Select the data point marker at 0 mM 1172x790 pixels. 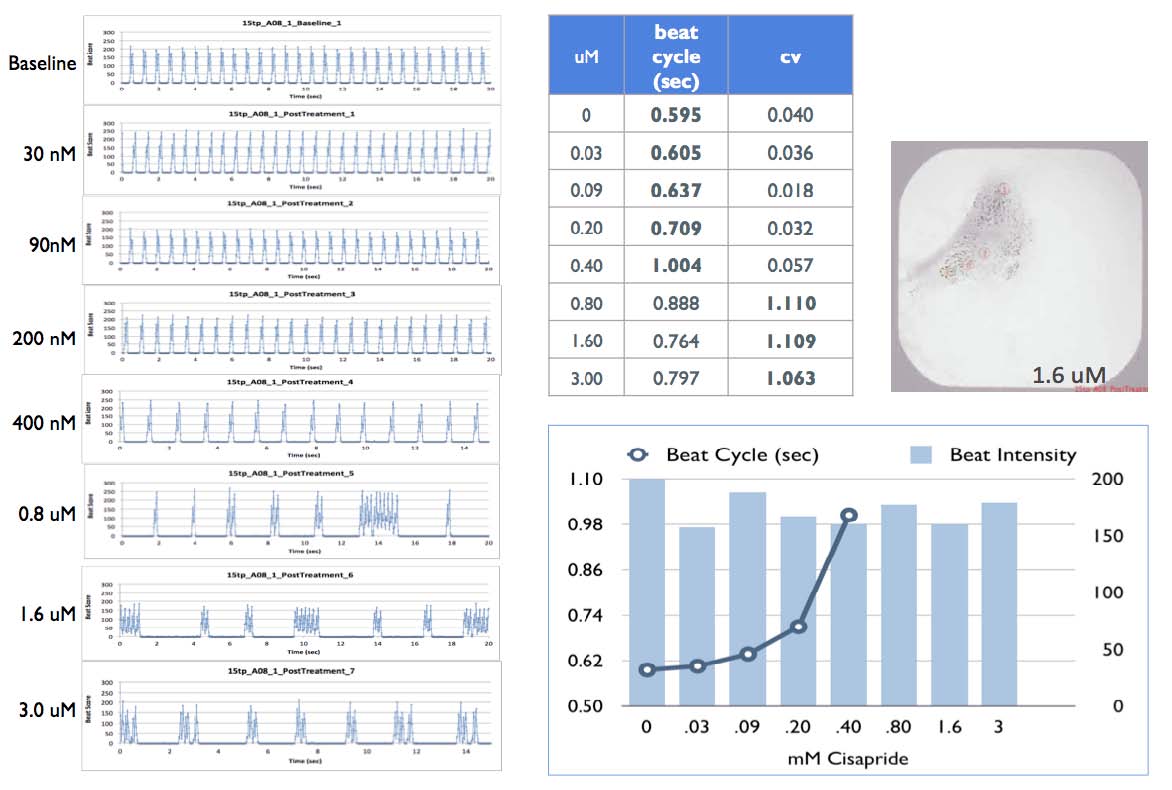(647, 668)
